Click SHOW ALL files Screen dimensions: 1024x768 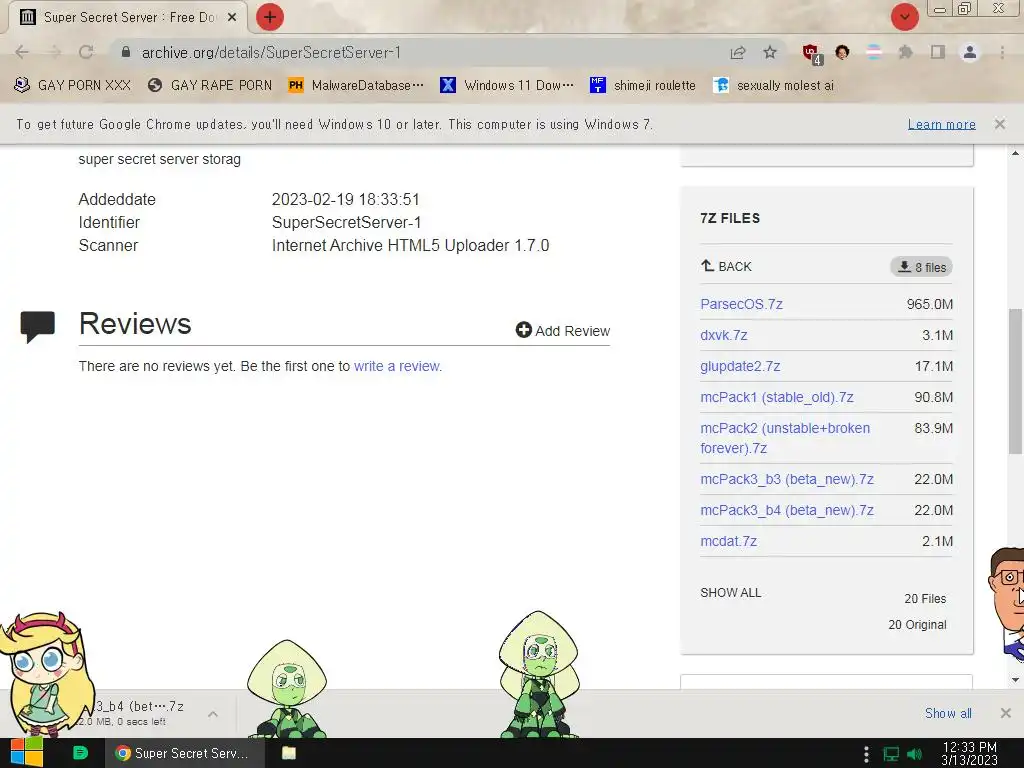pos(730,593)
